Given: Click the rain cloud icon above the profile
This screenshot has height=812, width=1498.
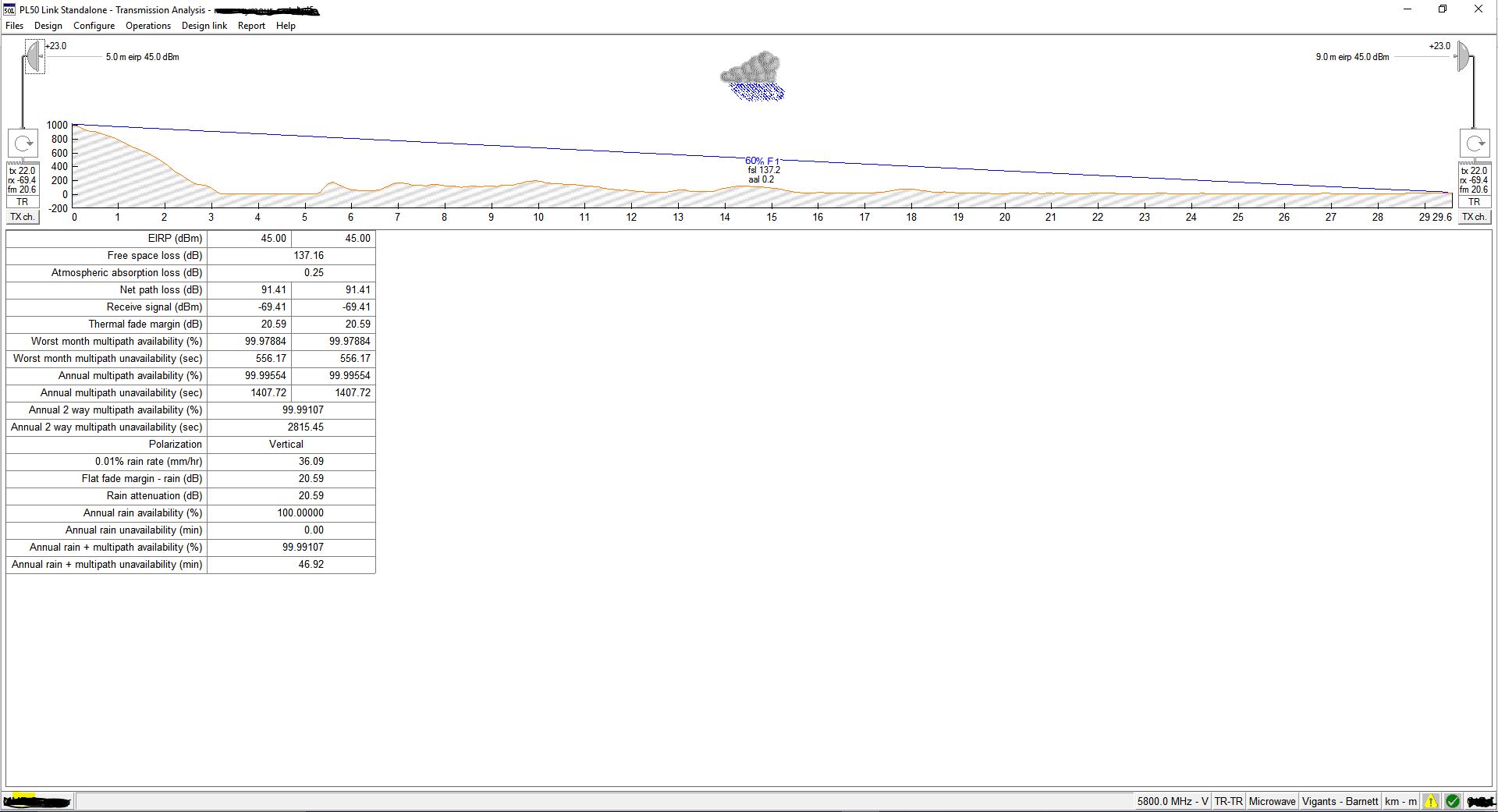Looking at the screenshot, I should 752,76.
